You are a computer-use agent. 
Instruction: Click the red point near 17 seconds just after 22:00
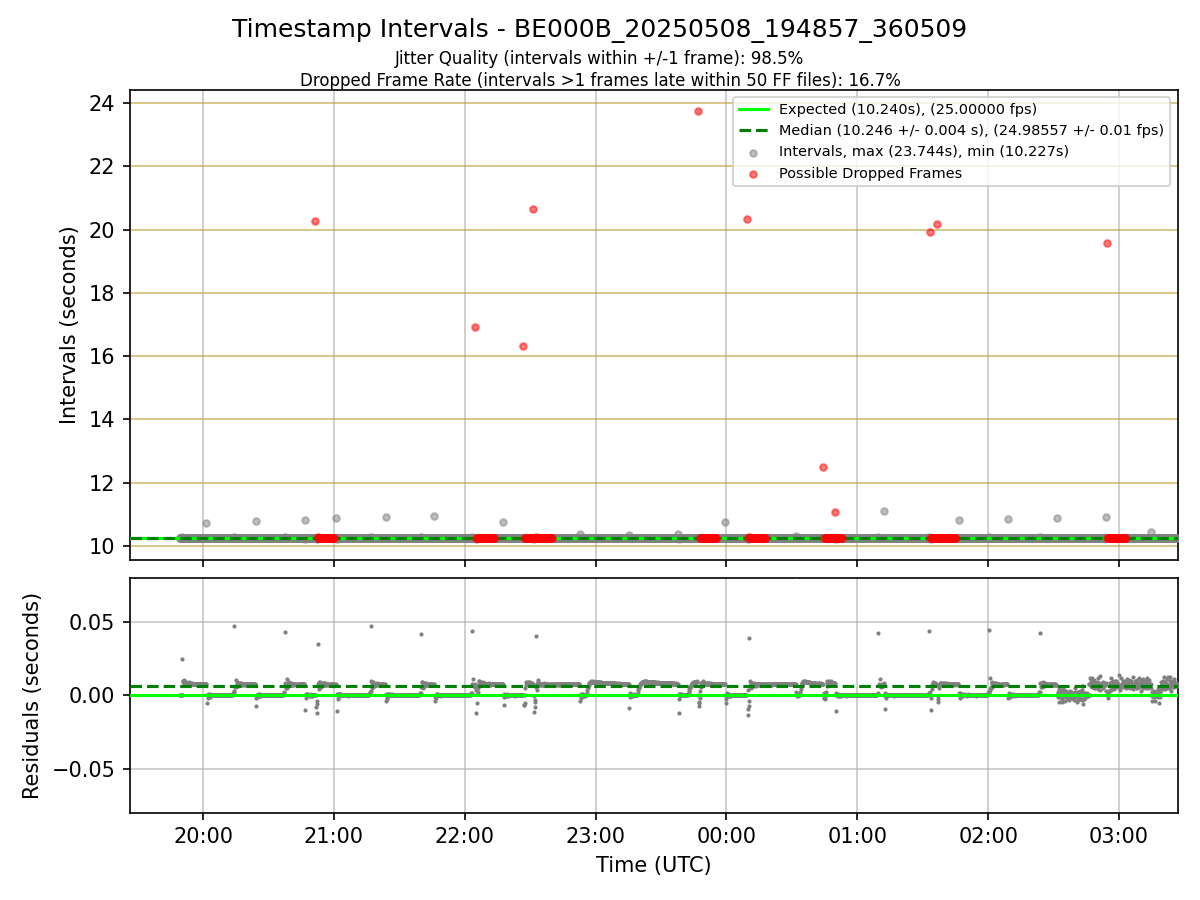pyautogui.click(x=475, y=327)
